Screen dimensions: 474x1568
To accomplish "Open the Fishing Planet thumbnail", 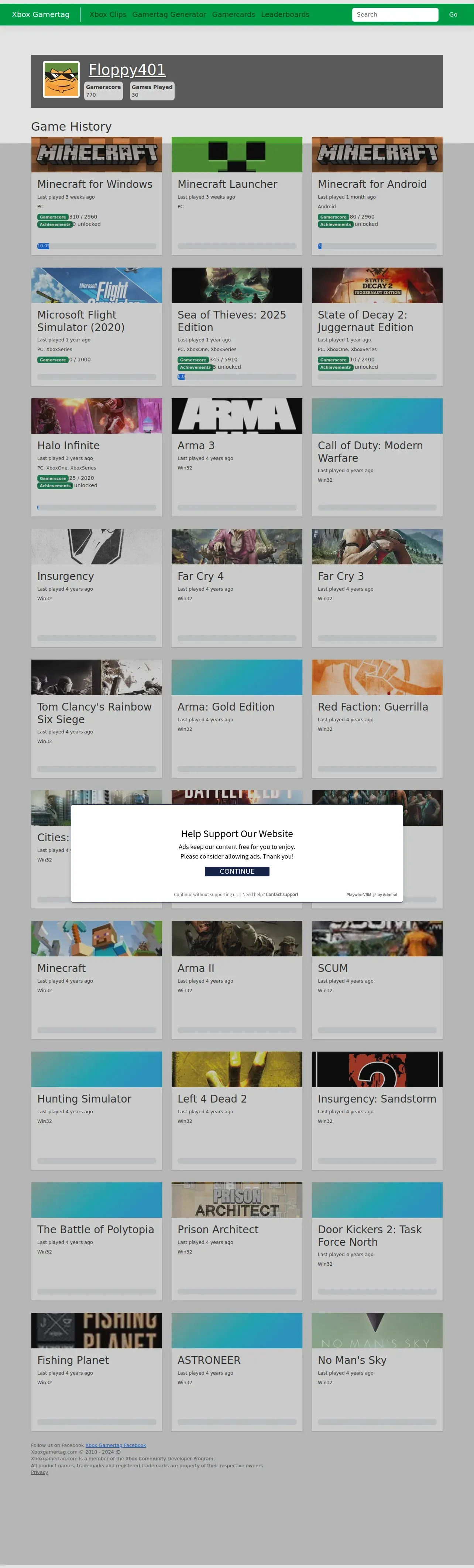I will pyautogui.click(x=97, y=1331).
